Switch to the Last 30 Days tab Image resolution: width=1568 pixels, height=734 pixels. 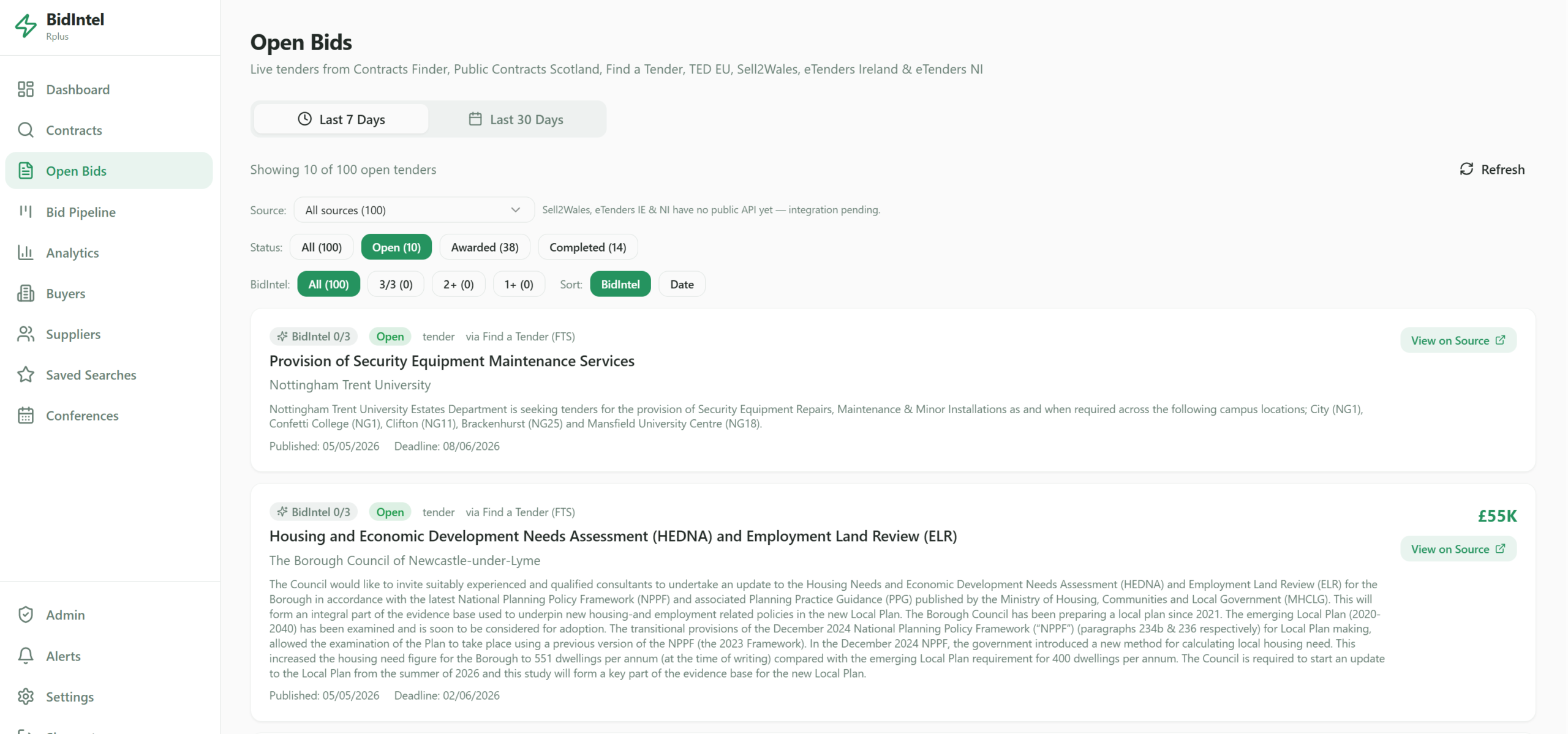tap(516, 119)
